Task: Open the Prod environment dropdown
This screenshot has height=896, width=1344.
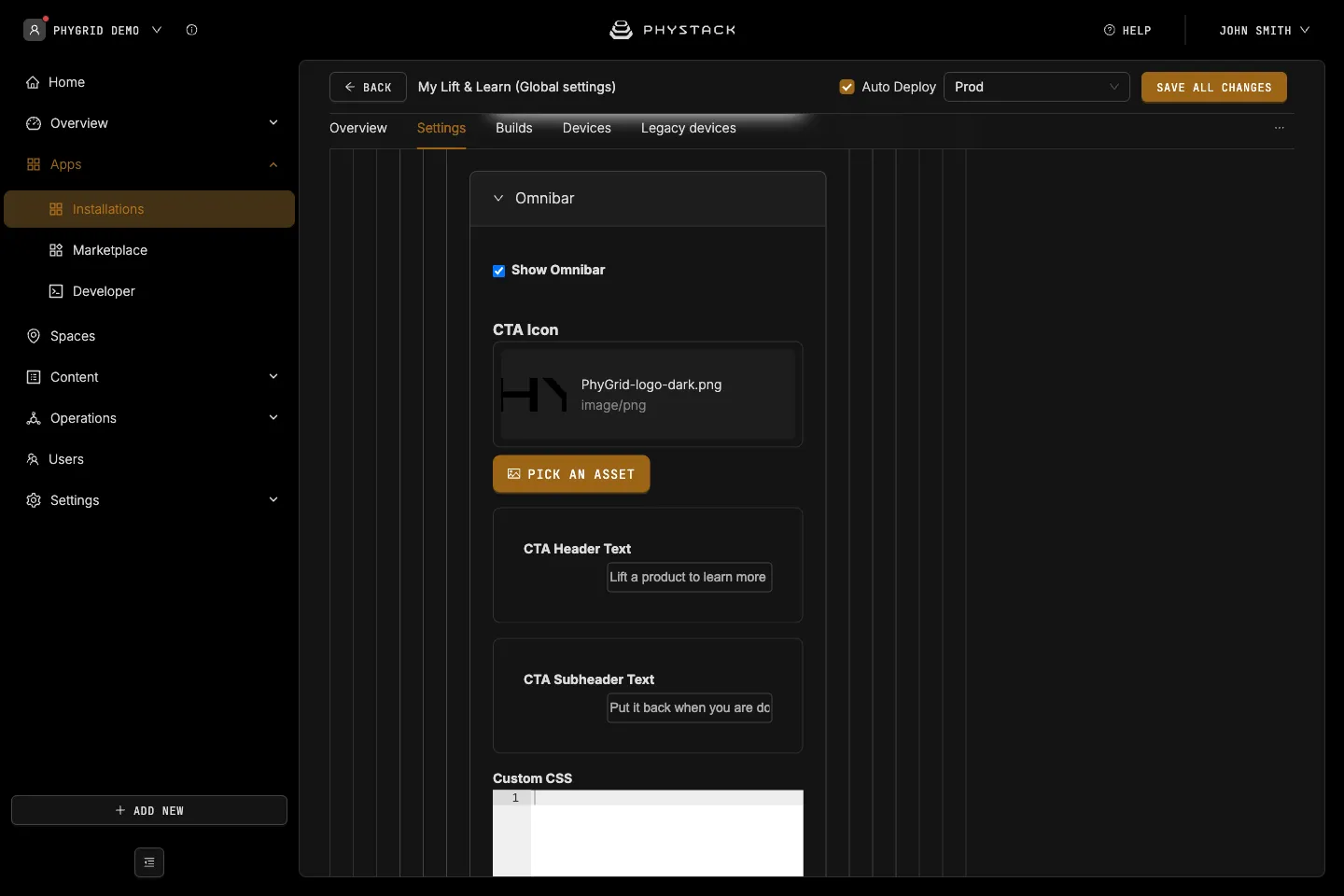Action: (x=1037, y=87)
